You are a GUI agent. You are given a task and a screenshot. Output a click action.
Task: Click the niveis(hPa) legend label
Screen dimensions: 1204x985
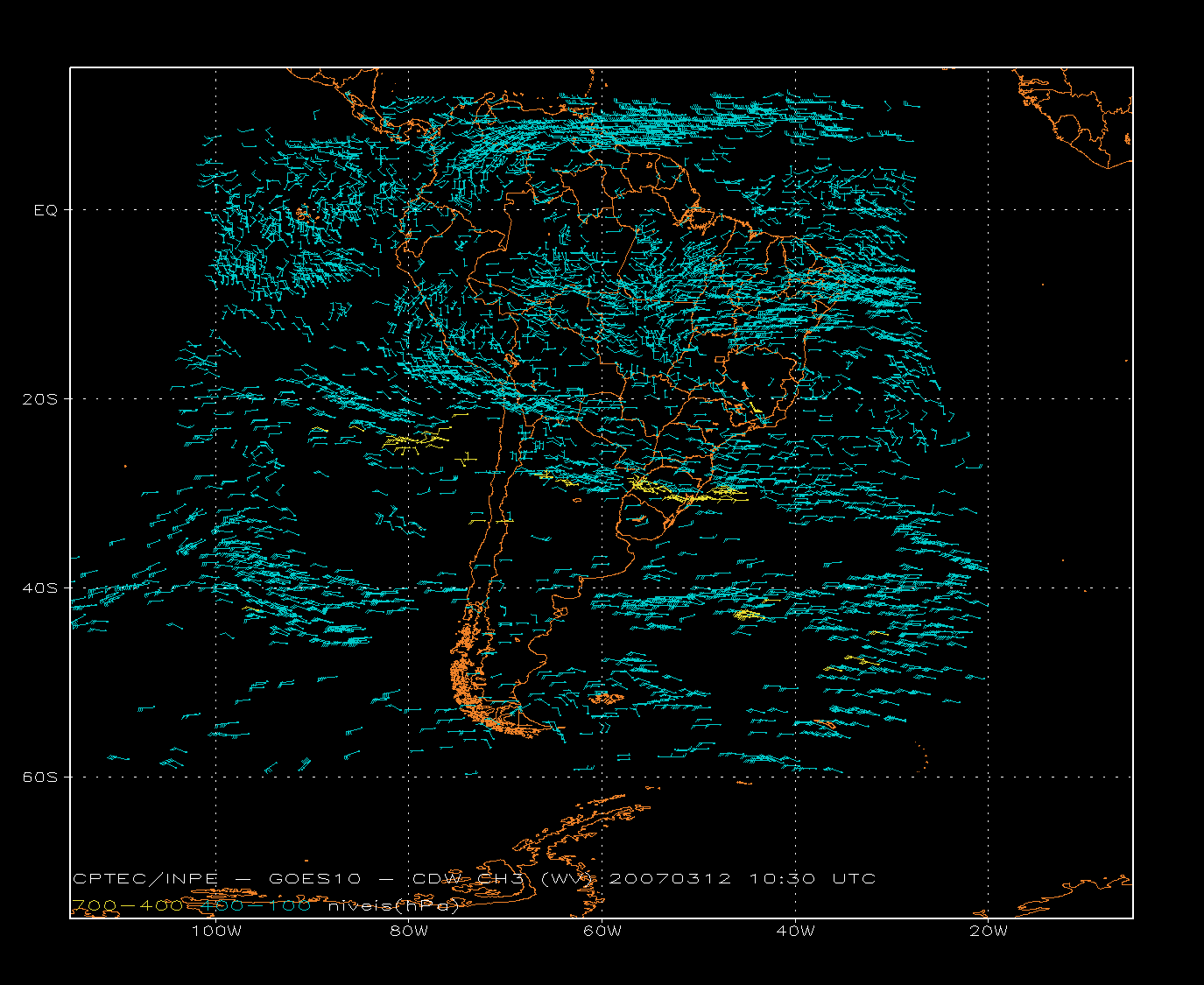tap(393, 905)
